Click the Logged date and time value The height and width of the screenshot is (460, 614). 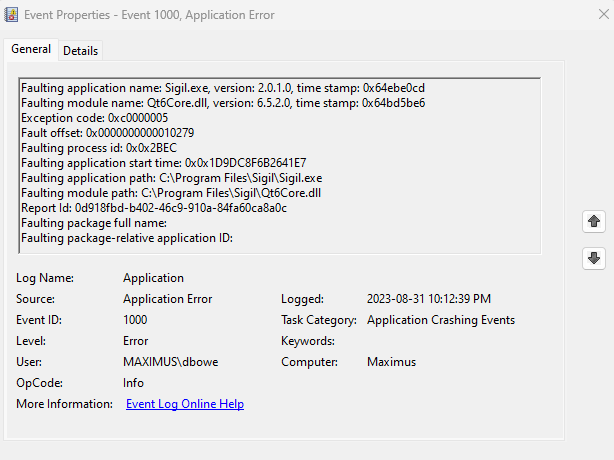pyautogui.click(x=429, y=299)
